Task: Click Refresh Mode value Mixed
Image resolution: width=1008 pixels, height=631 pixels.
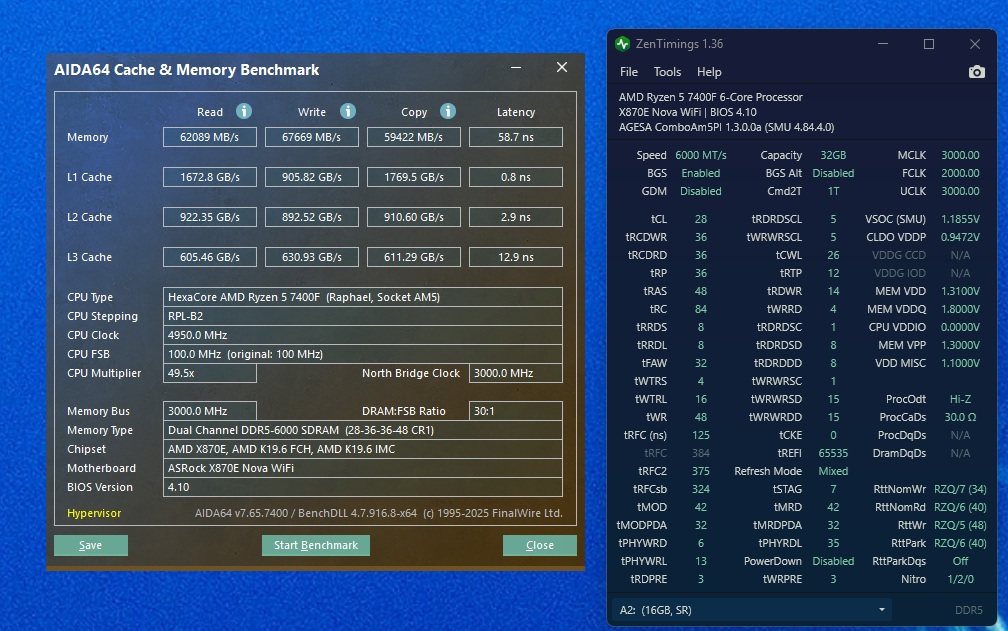Action: (833, 471)
